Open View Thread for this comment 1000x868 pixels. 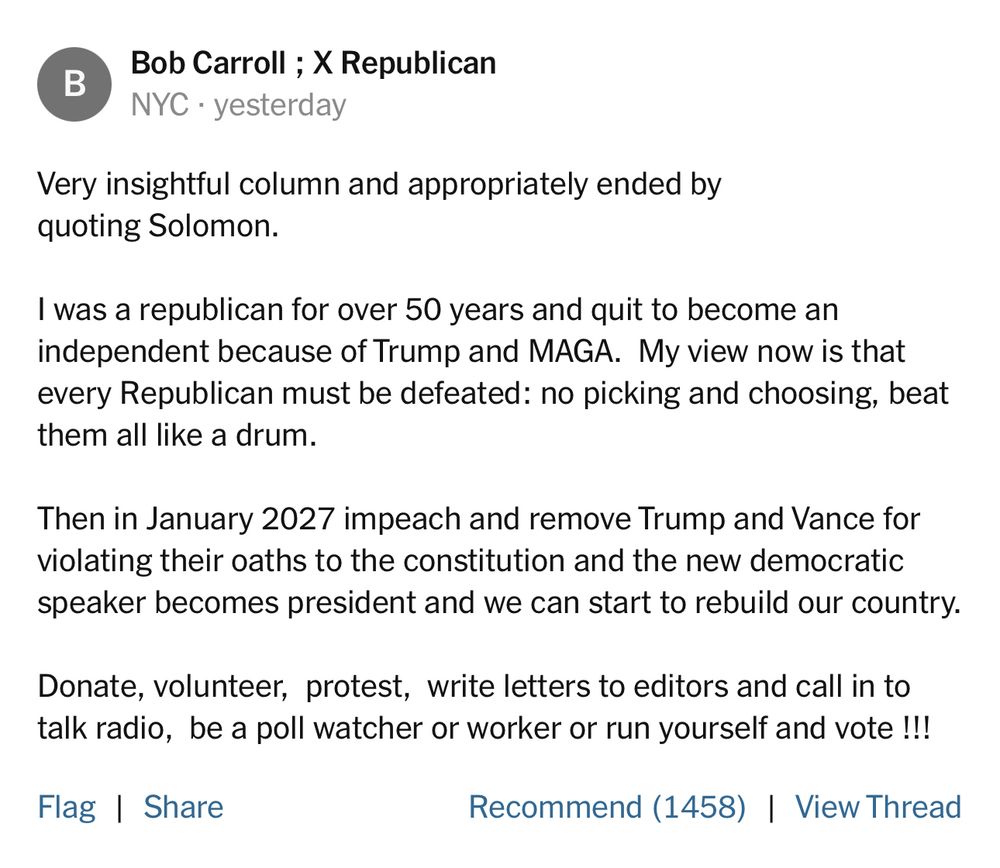tap(878, 807)
